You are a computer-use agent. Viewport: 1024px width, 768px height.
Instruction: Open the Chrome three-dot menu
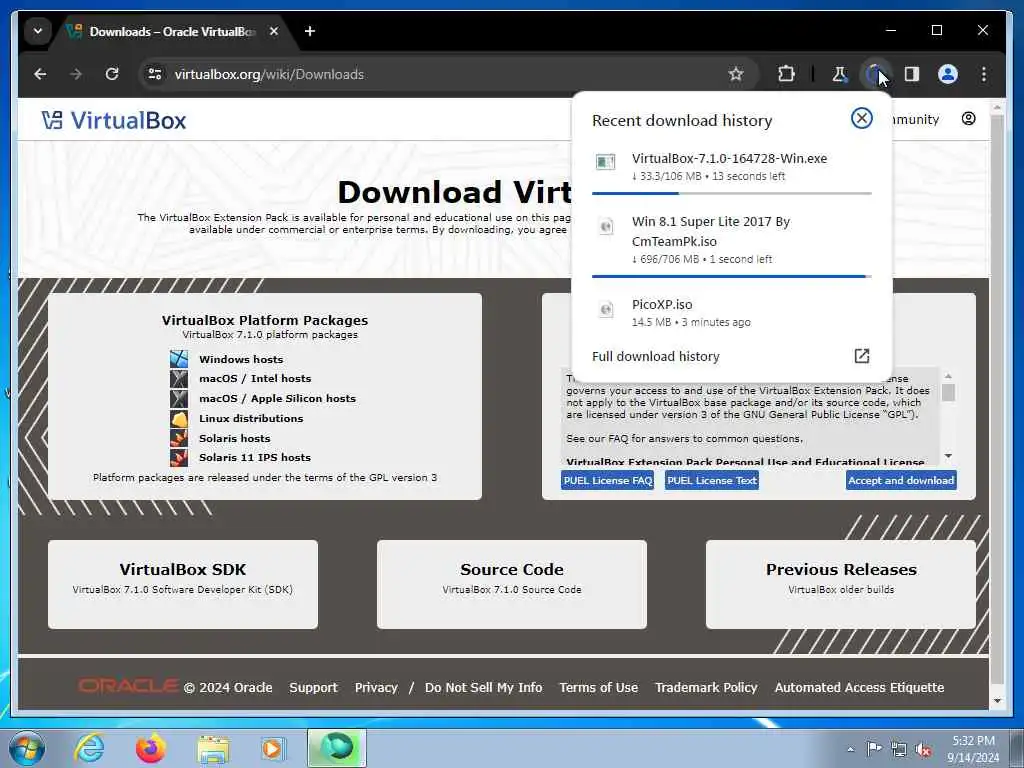[984, 74]
